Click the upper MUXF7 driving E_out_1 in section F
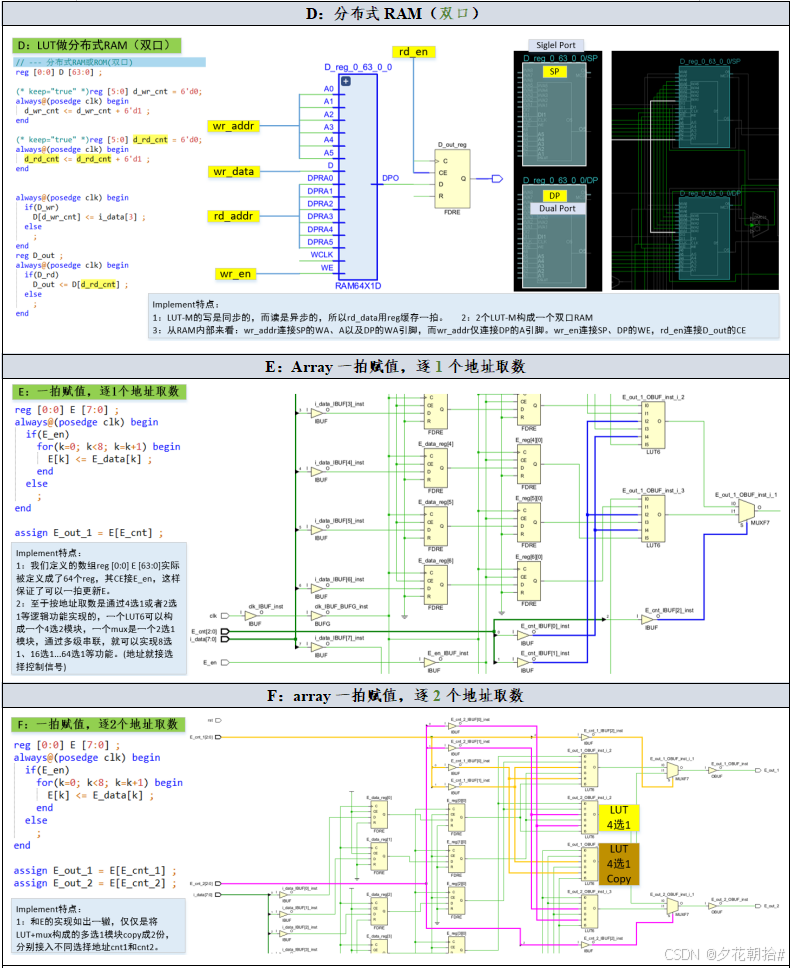Image resolution: width=792 pixels, height=968 pixels. tap(672, 770)
